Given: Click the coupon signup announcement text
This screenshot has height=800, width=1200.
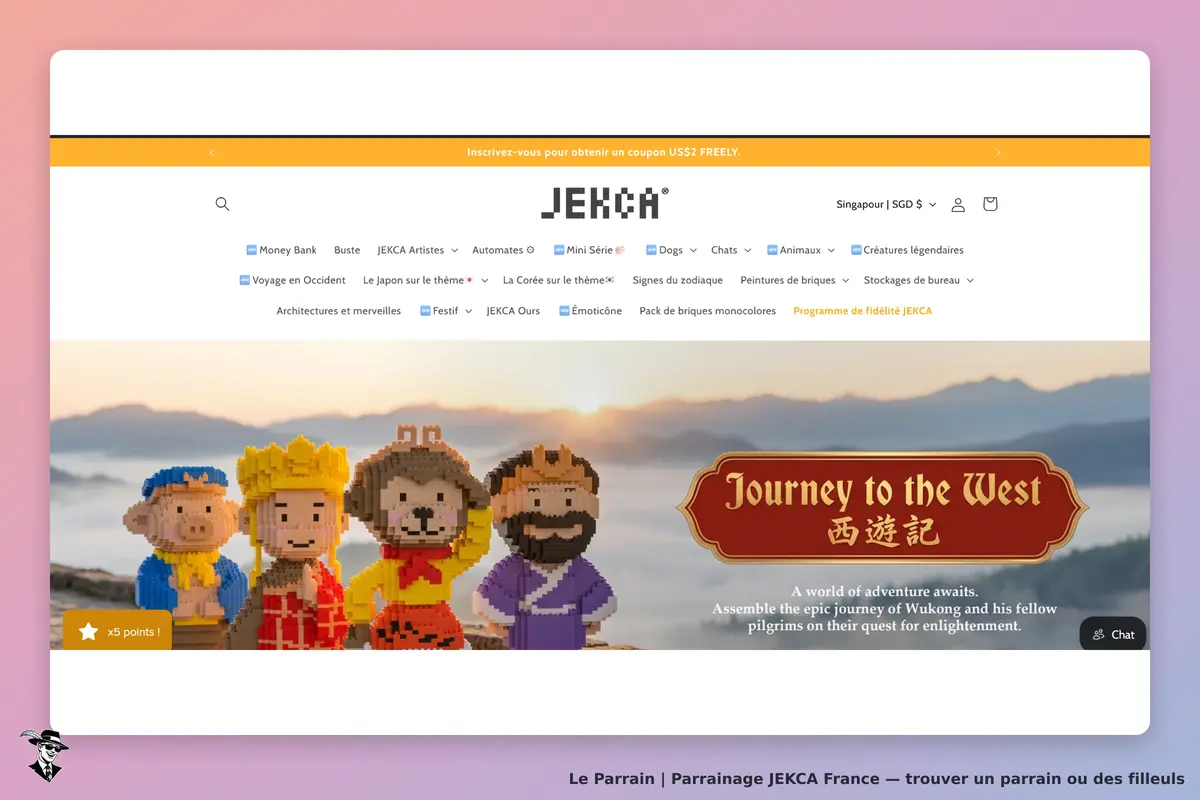Looking at the screenshot, I should [604, 152].
